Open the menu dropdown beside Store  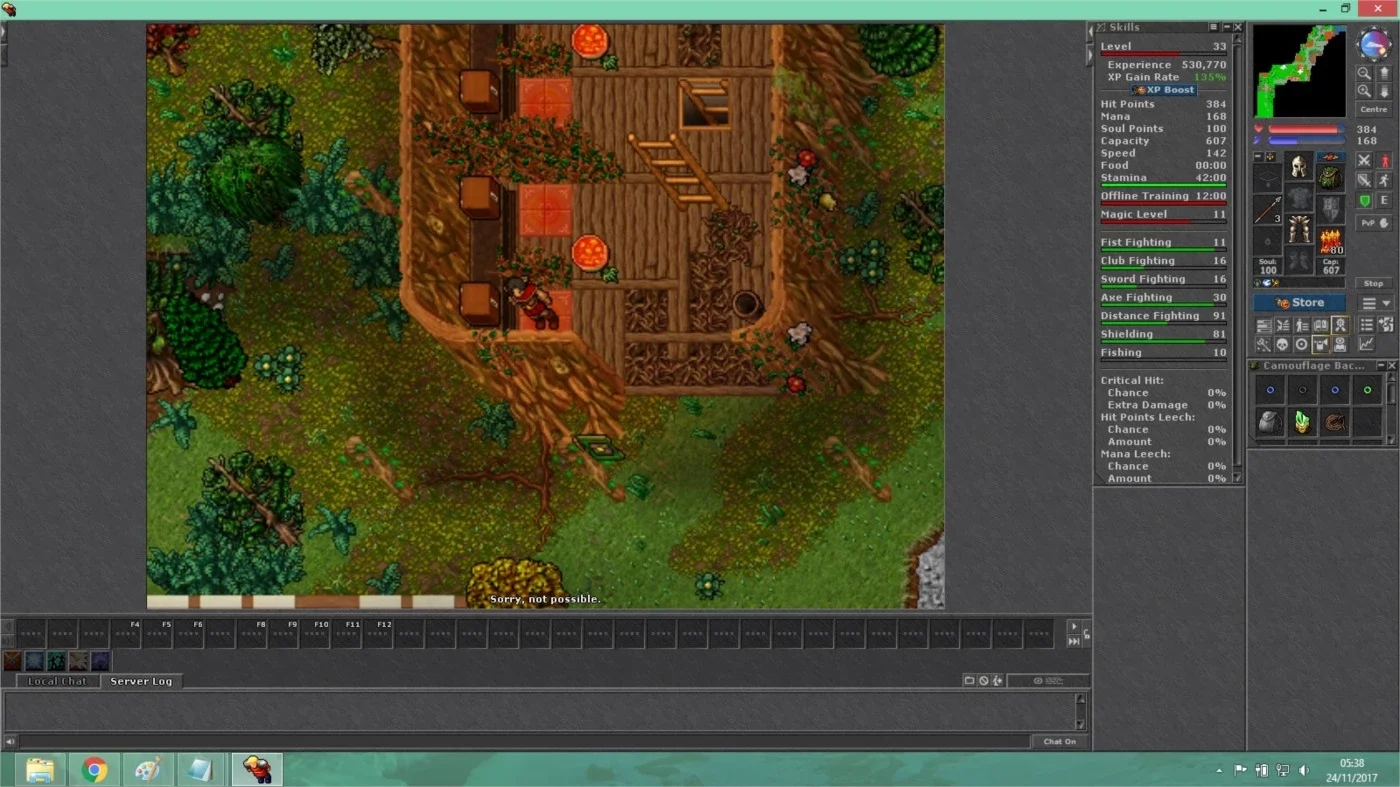[1376, 303]
